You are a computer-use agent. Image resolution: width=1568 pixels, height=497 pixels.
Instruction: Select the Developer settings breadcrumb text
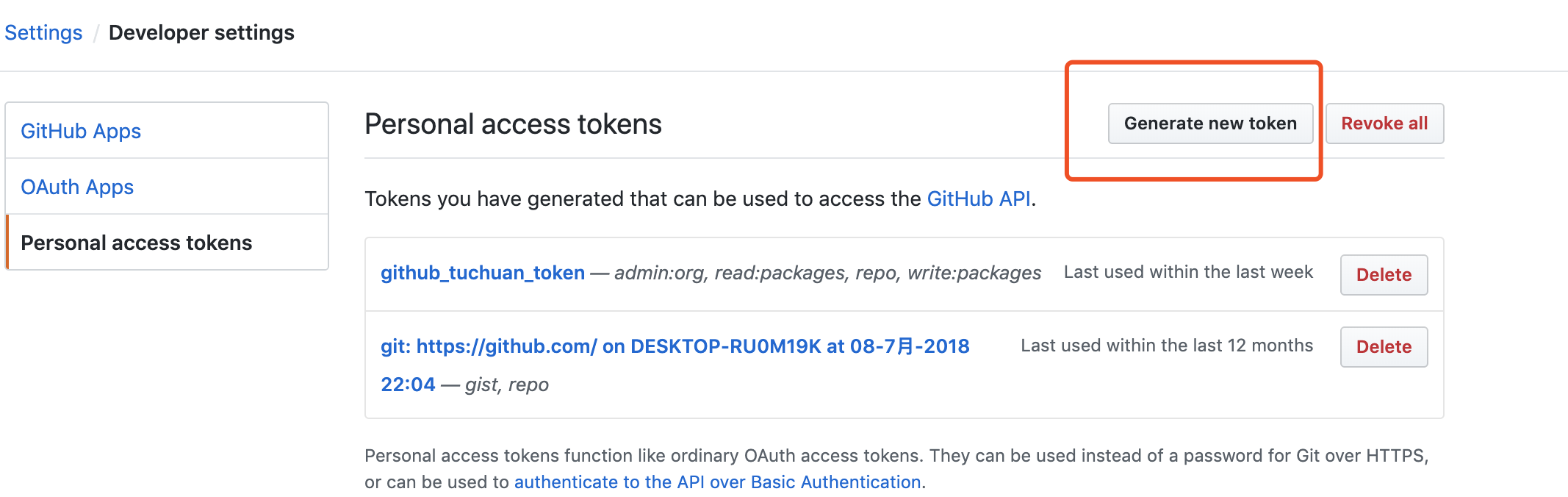click(201, 33)
